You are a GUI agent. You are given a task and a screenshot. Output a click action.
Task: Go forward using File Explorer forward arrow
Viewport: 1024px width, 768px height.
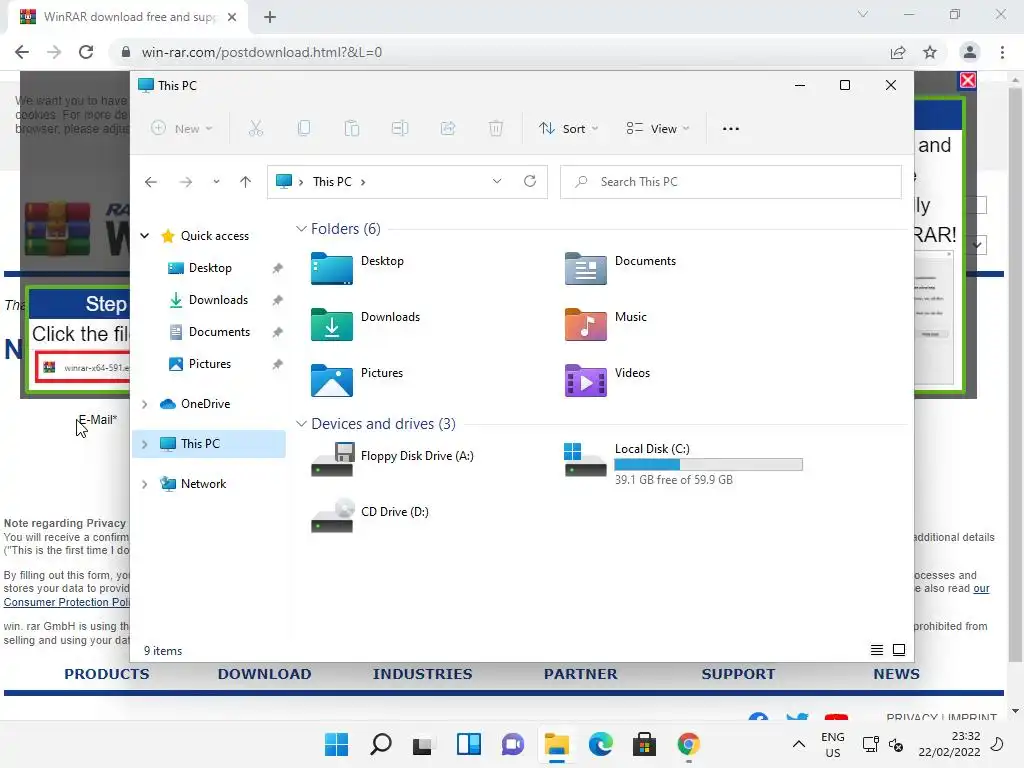point(186,182)
